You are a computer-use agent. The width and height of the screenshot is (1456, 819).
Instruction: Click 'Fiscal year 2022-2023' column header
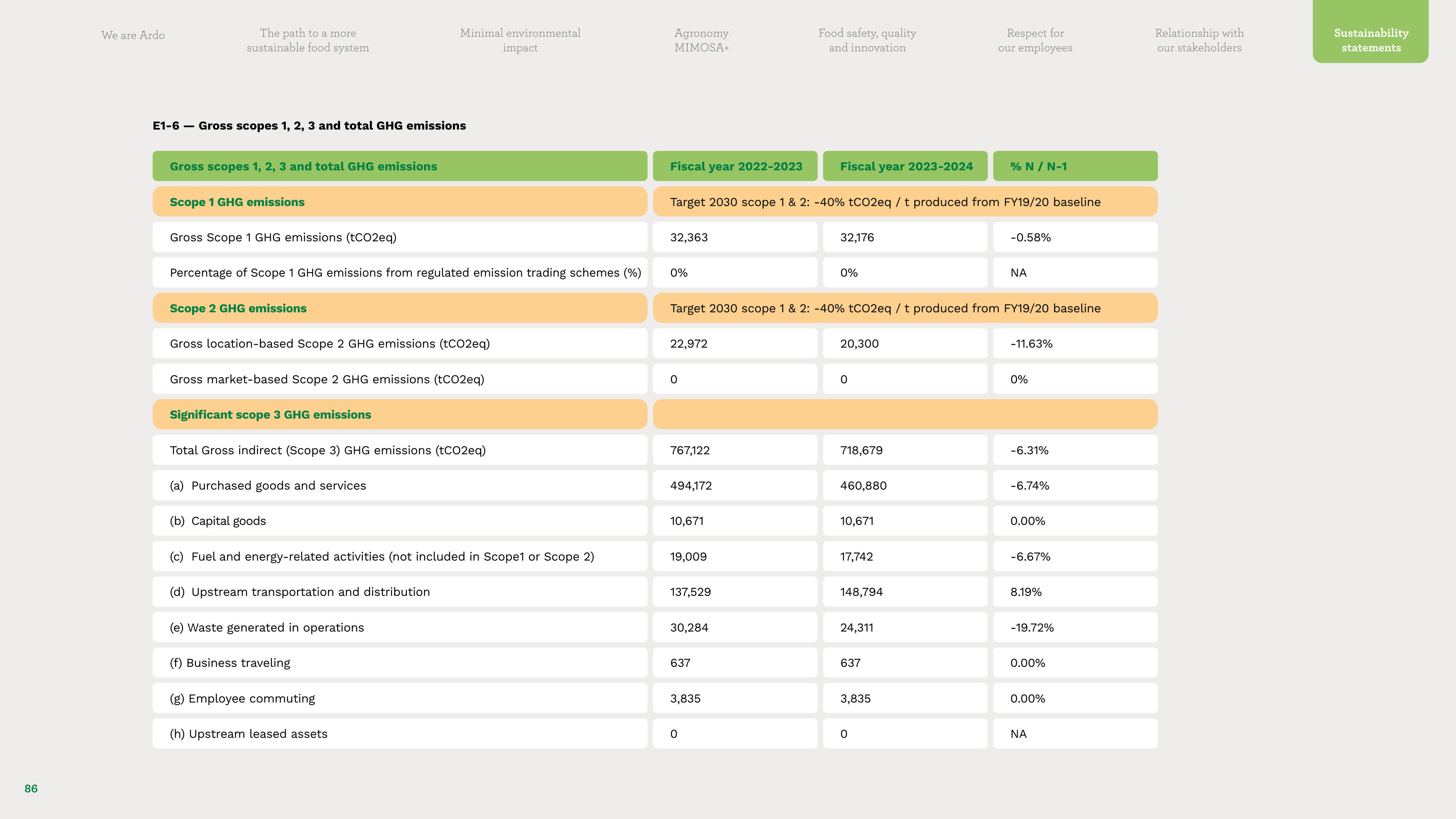click(735, 166)
